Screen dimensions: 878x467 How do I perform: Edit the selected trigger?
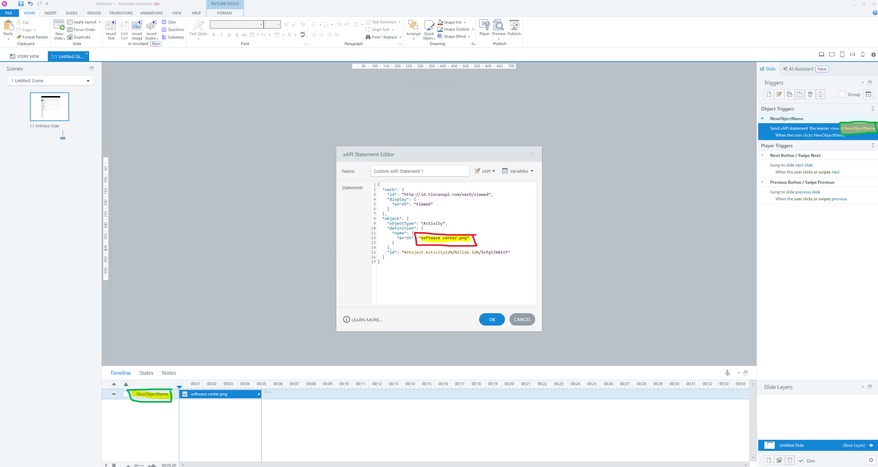click(x=779, y=94)
